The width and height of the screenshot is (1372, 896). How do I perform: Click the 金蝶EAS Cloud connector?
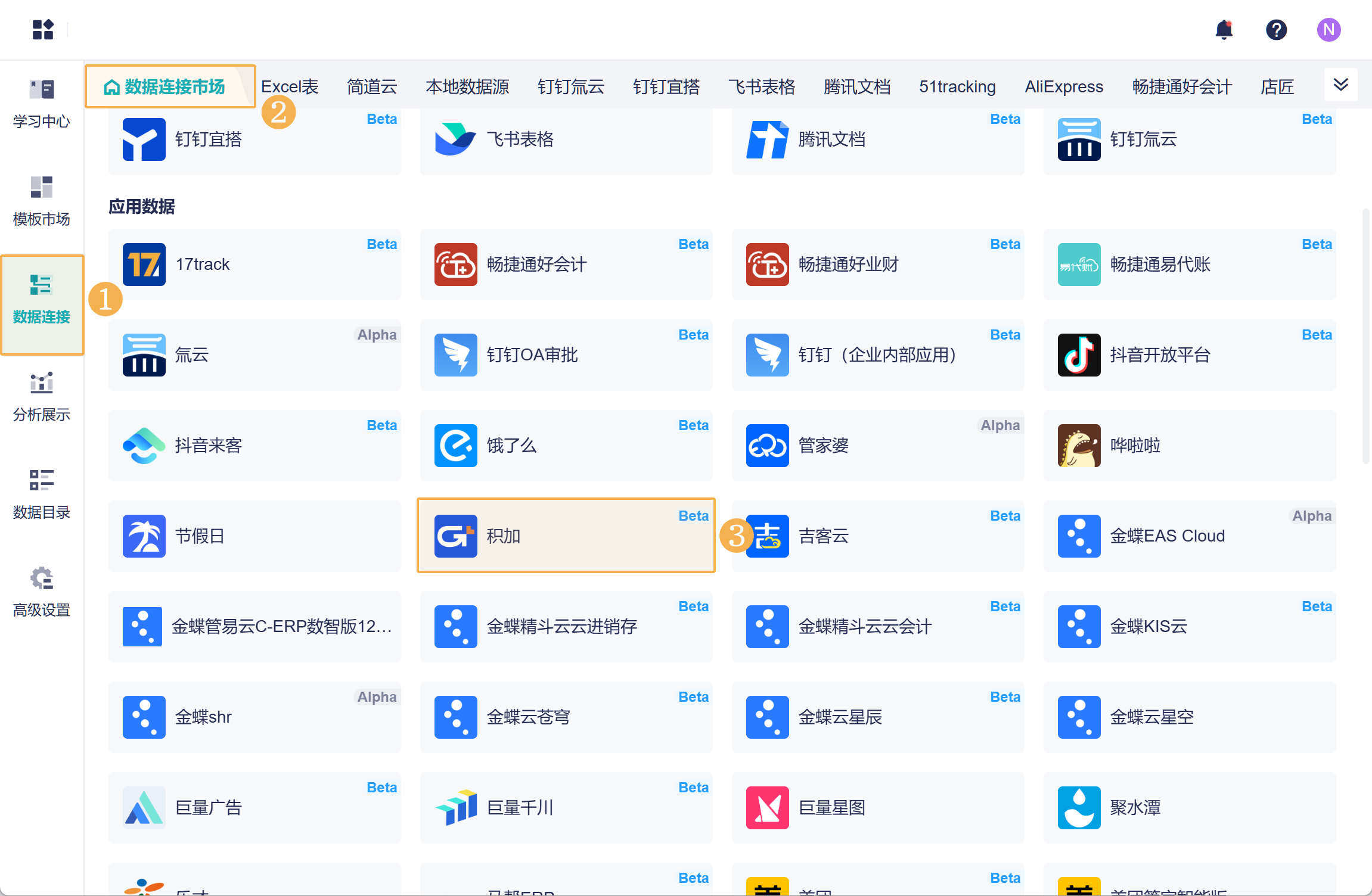pyautogui.click(x=1189, y=536)
